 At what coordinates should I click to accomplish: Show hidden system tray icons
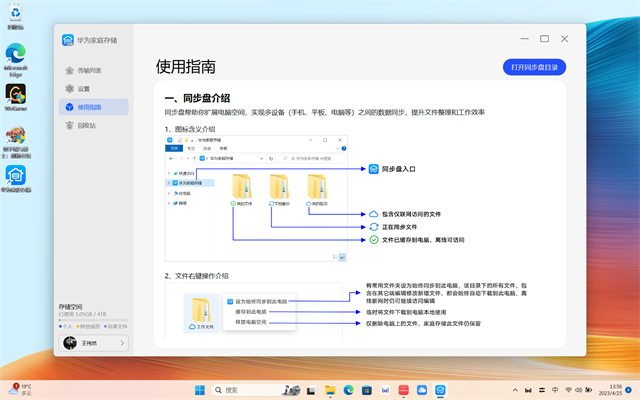516,390
